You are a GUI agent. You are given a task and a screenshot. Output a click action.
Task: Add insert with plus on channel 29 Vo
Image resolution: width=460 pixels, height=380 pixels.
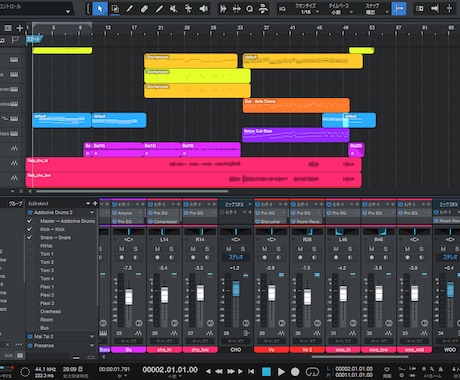286,204
